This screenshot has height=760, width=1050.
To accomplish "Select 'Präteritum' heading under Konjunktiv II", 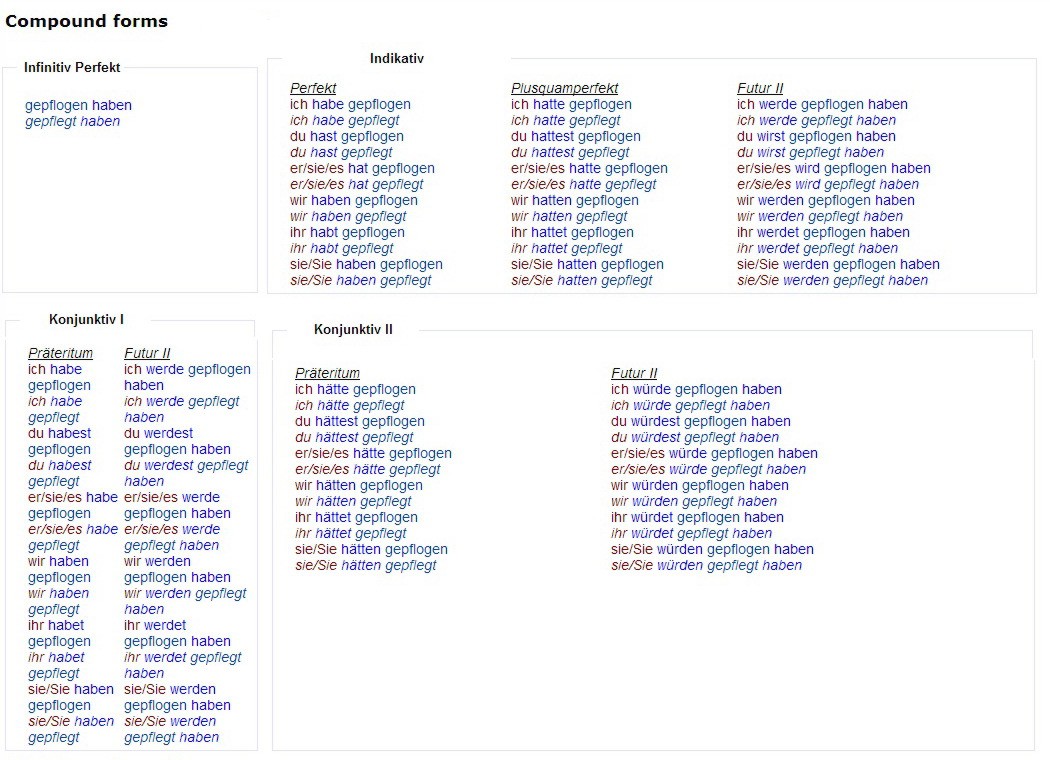I will 327,373.
